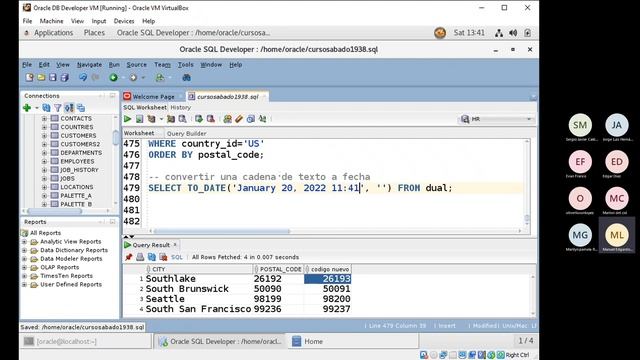
Task: Click the Refresh icon in Query Result
Action: (151, 257)
